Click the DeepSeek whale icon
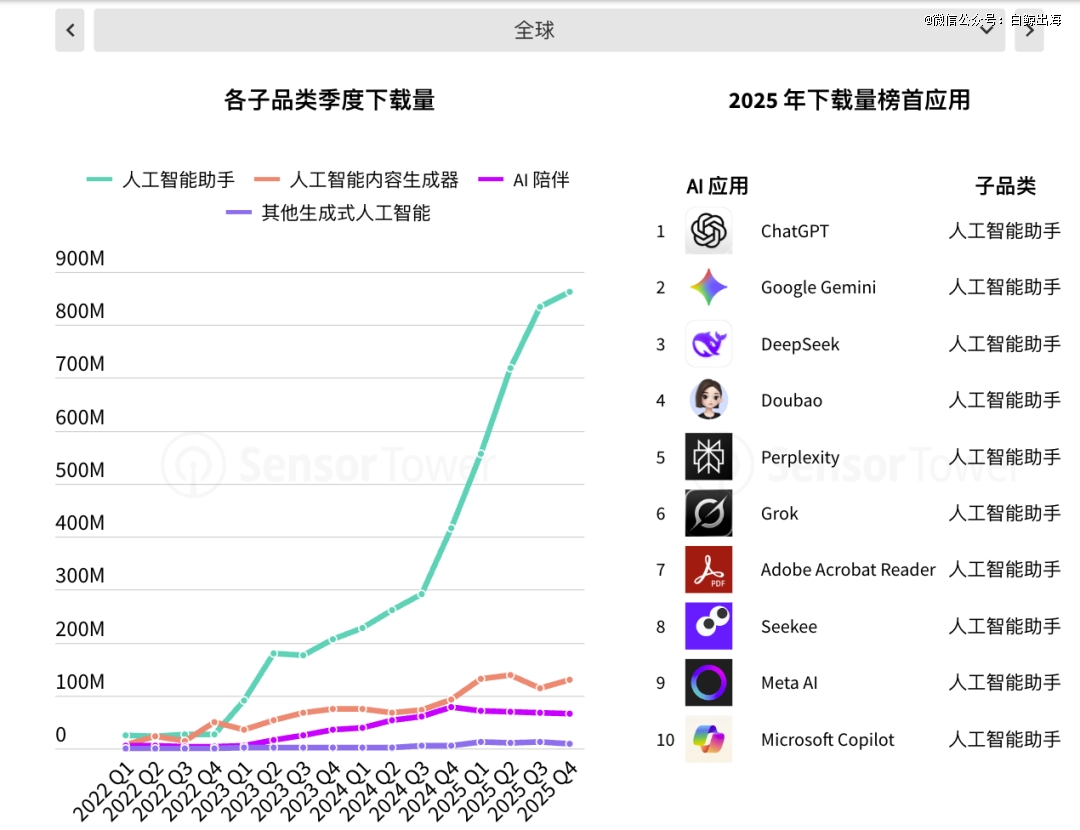 709,343
